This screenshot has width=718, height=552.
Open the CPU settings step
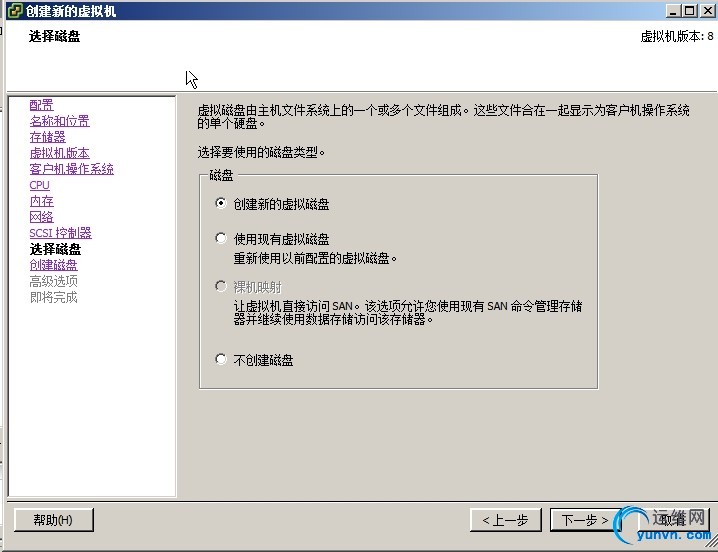(x=39, y=185)
